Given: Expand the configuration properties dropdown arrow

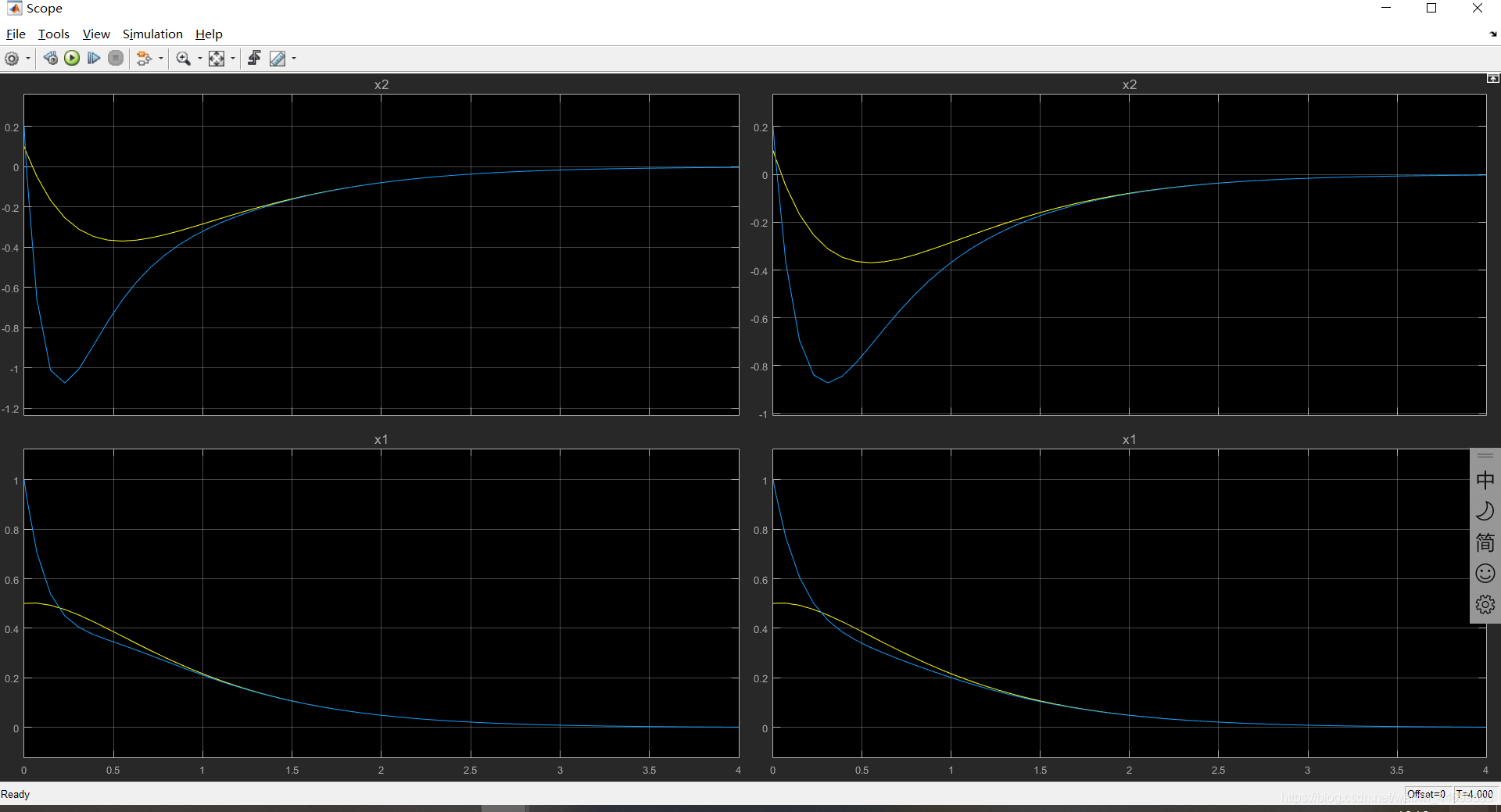Looking at the screenshot, I should point(28,59).
